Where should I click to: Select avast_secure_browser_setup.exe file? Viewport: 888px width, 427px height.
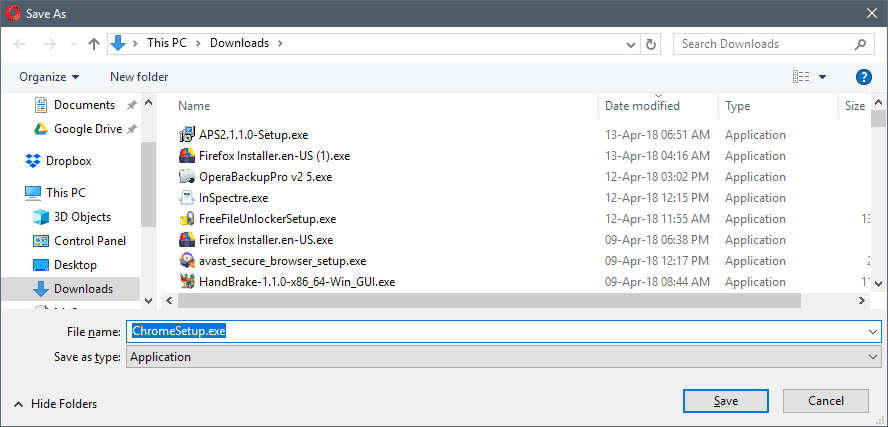coord(283,261)
